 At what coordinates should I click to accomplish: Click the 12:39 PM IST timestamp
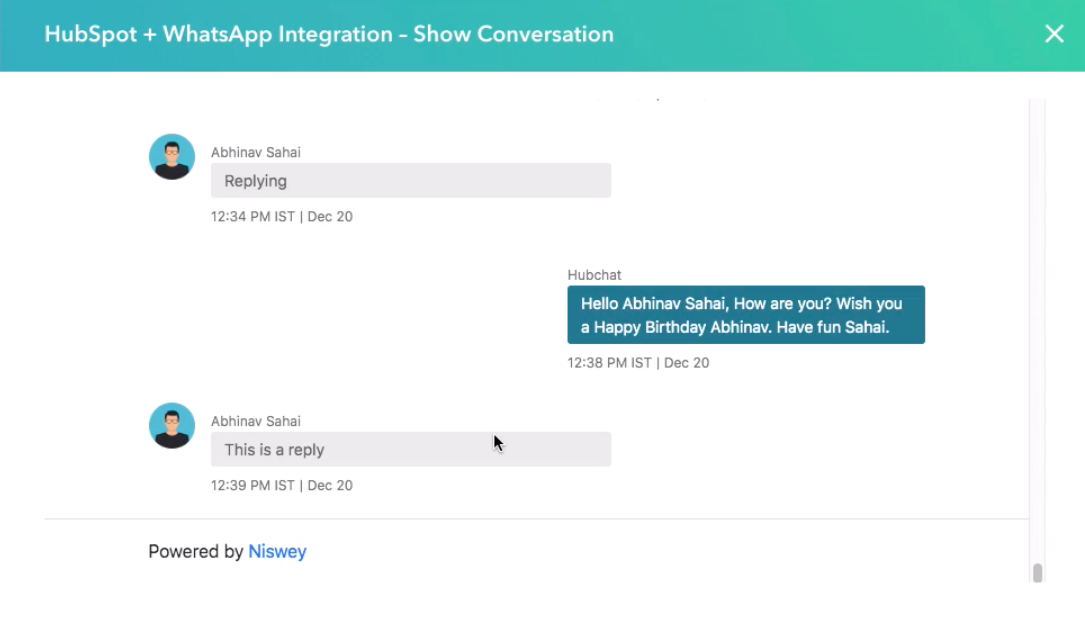pyautogui.click(x=282, y=485)
